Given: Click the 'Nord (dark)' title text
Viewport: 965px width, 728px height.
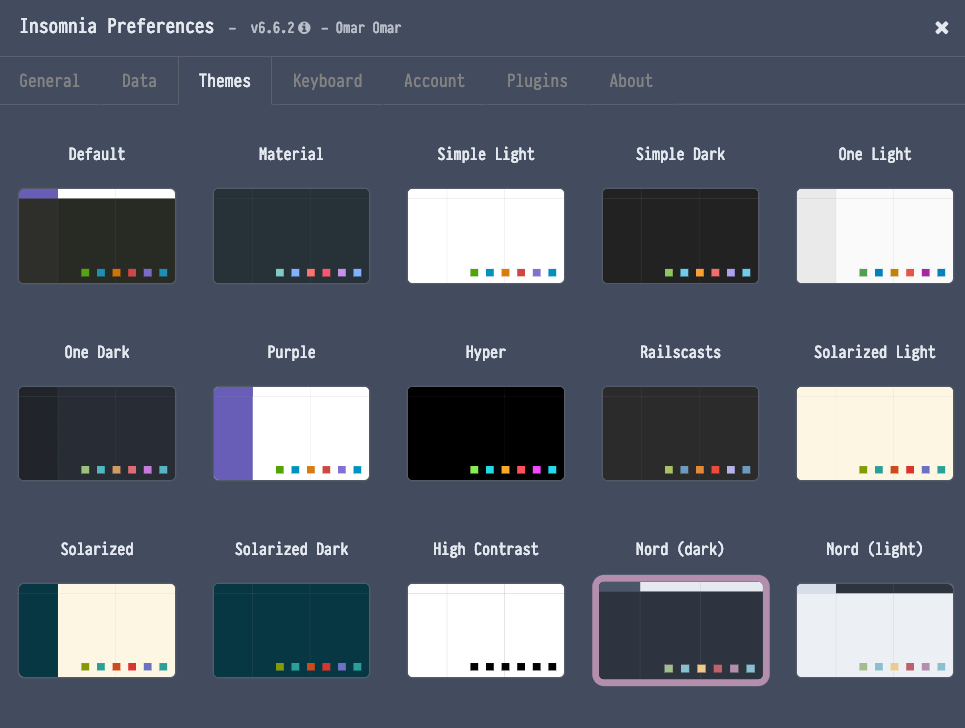Looking at the screenshot, I should 680,549.
